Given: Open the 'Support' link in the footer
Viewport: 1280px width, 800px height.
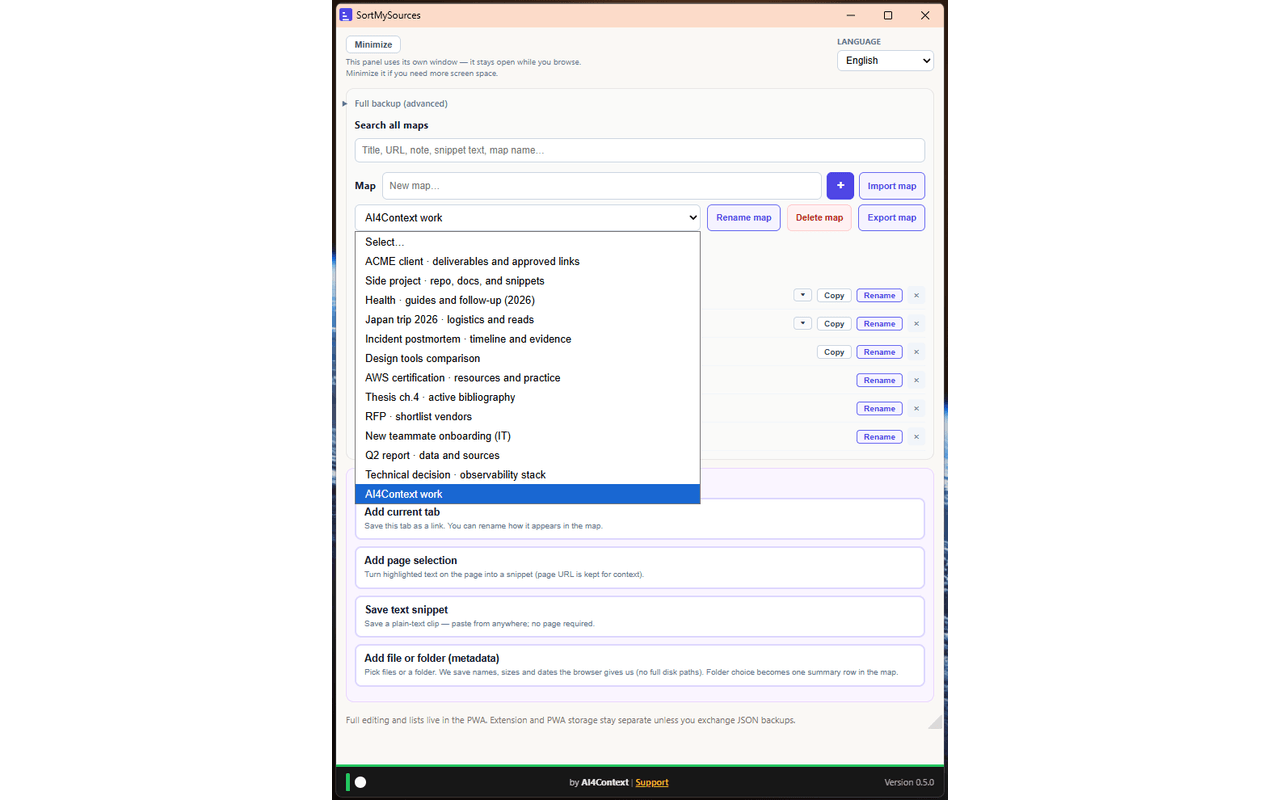Looking at the screenshot, I should (x=652, y=782).
